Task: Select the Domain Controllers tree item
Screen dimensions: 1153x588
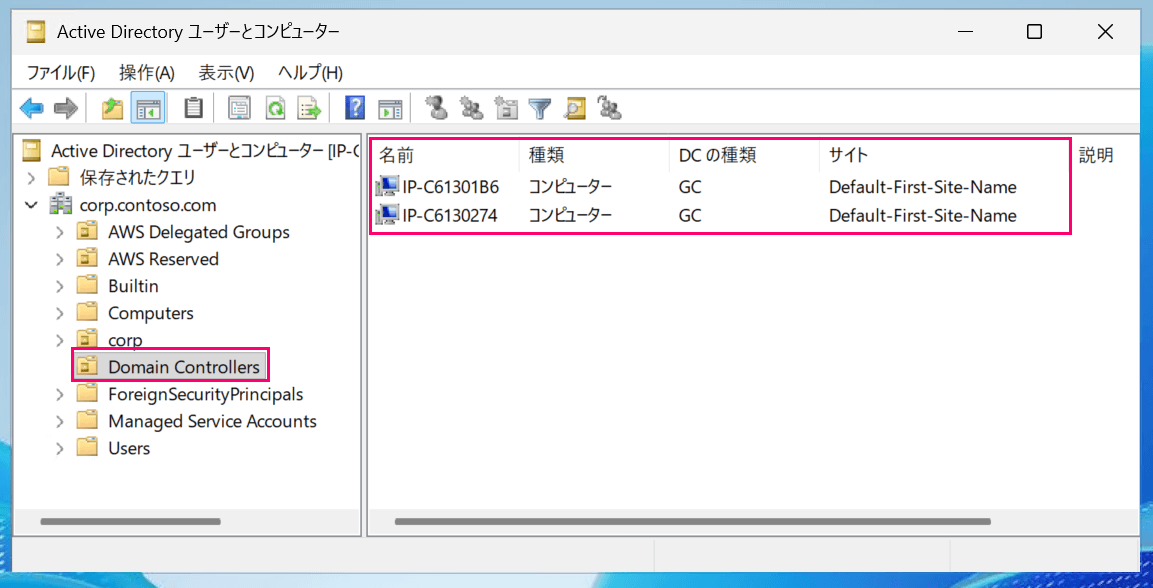Action: click(184, 366)
